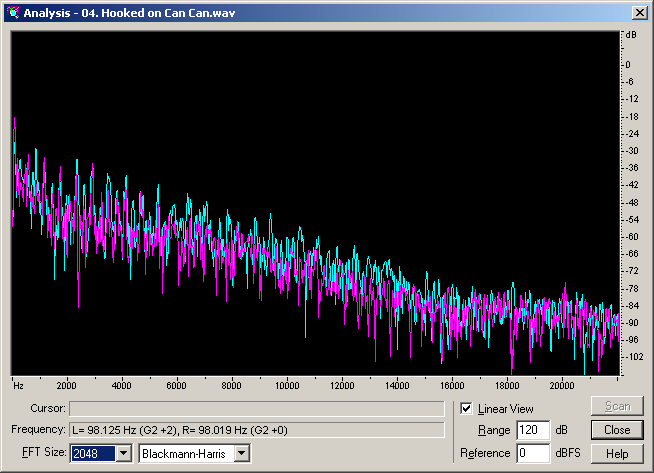Screen dimensions: 654x473
Task: Focus the Reference dBFS input field
Action: point(531,454)
